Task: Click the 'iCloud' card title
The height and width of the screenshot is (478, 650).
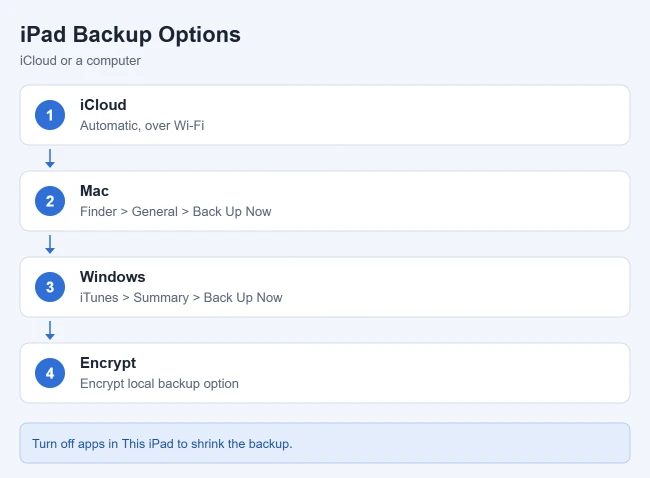Action: click(x=103, y=105)
